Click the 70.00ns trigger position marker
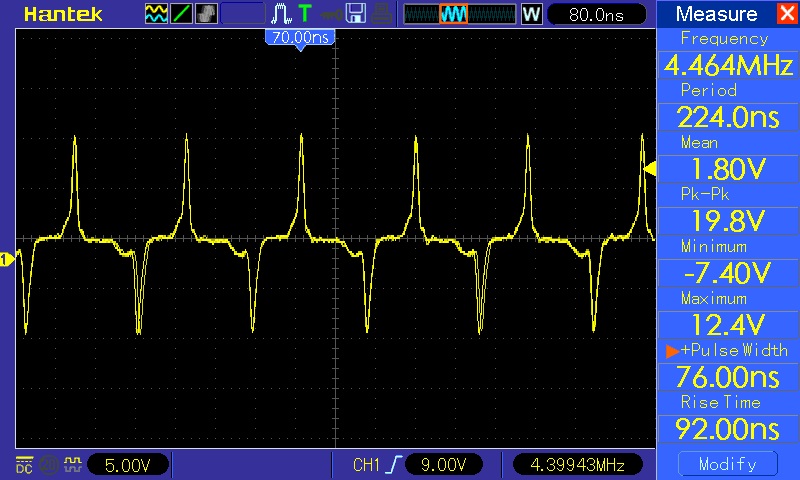Screen dimensions: 800x480 (300, 38)
